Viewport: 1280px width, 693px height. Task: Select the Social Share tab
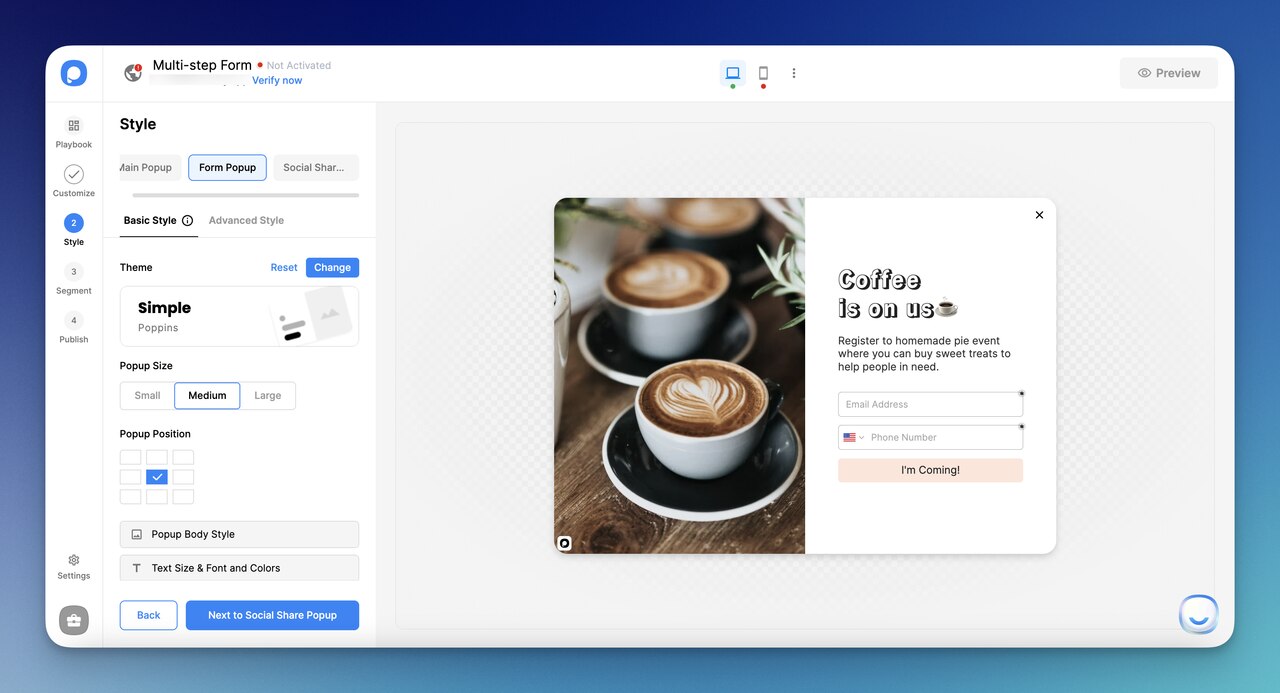pos(316,168)
